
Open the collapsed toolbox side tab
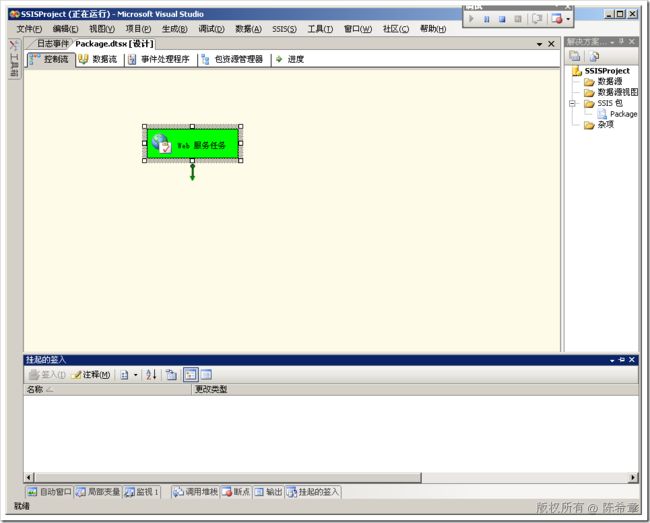click(14, 59)
